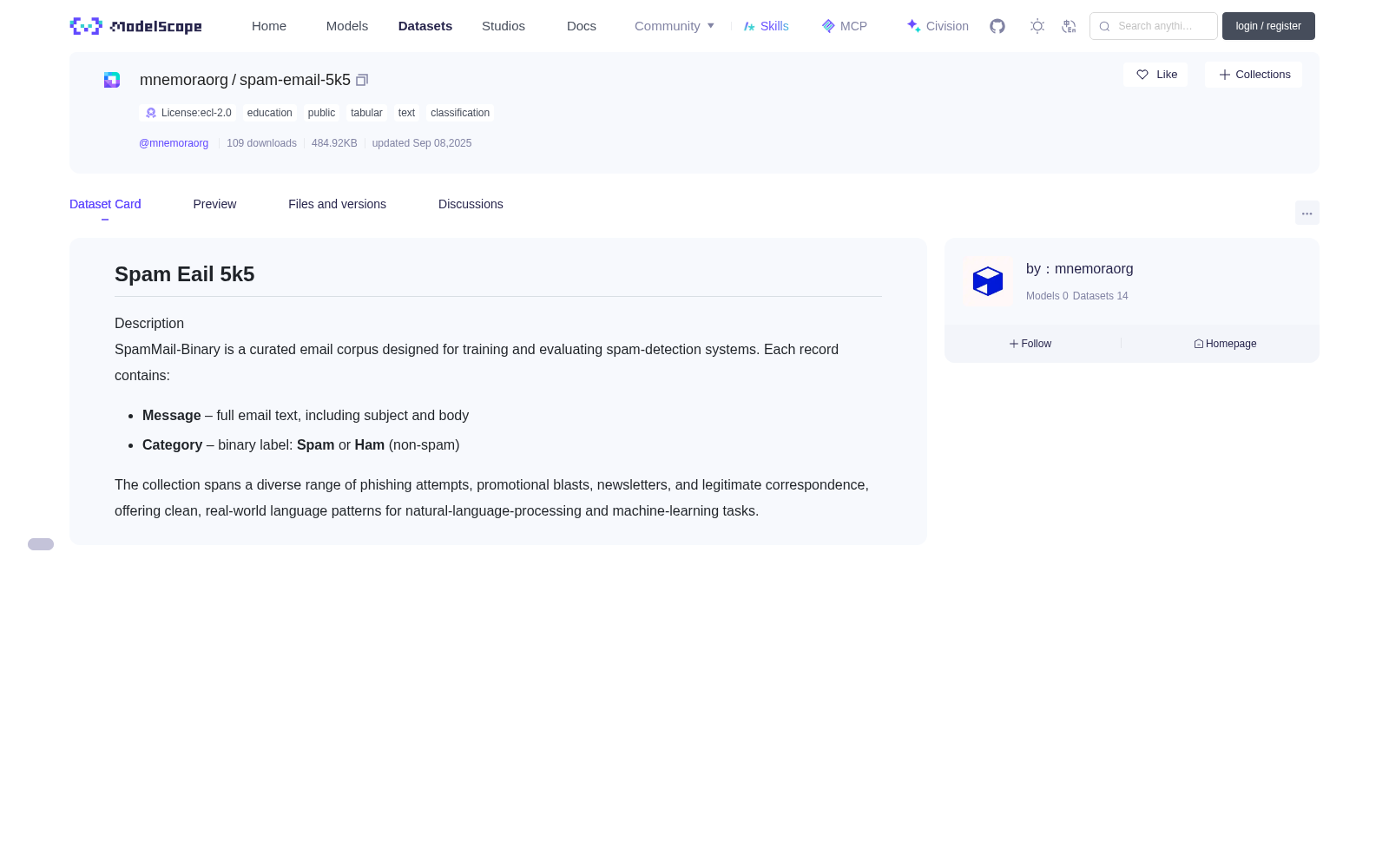1389x868 pixels.
Task: Toggle light/dark theme sun icon
Action: tap(1037, 26)
